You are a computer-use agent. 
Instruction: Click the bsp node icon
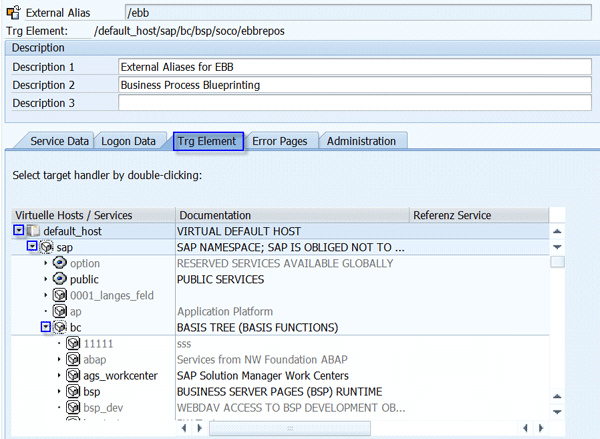(x=73, y=392)
